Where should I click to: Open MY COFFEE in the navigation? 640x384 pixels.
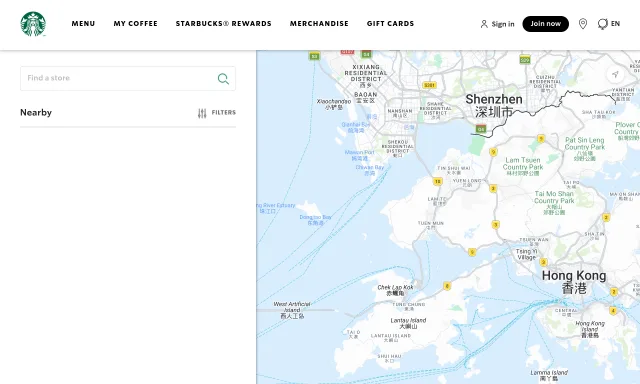tap(136, 24)
